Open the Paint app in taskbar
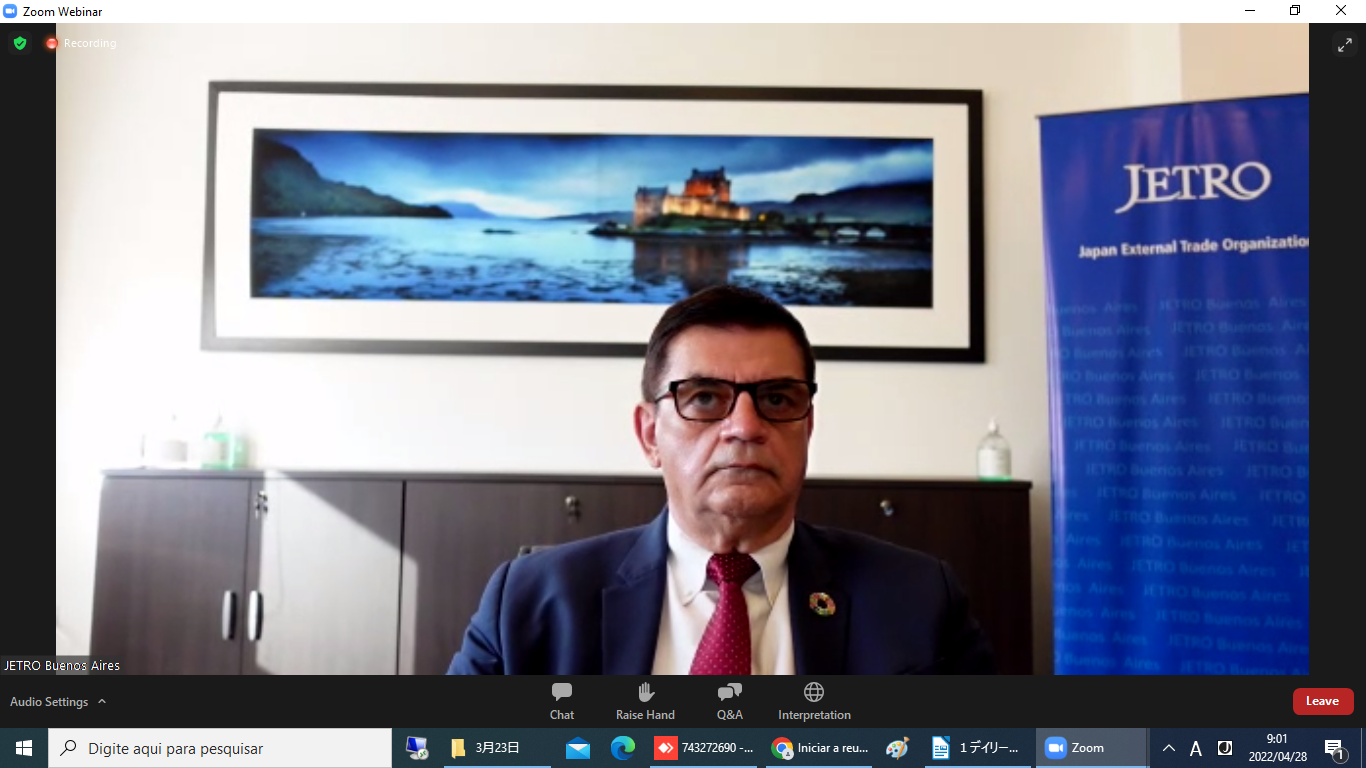 tap(897, 748)
